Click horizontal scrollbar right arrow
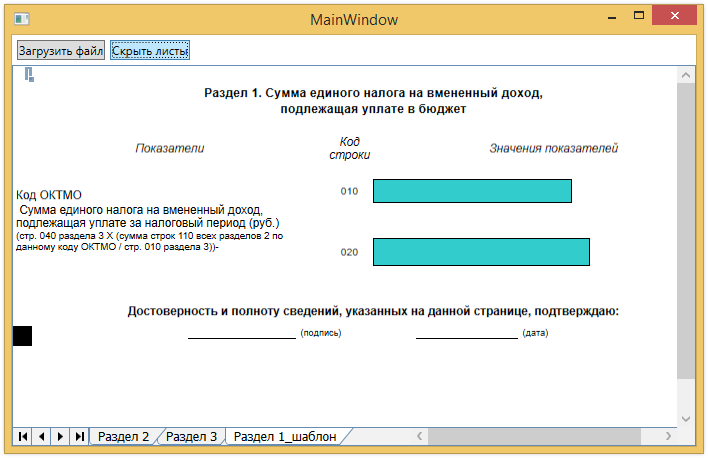Screen dimensions: 708x458 (668, 436)
